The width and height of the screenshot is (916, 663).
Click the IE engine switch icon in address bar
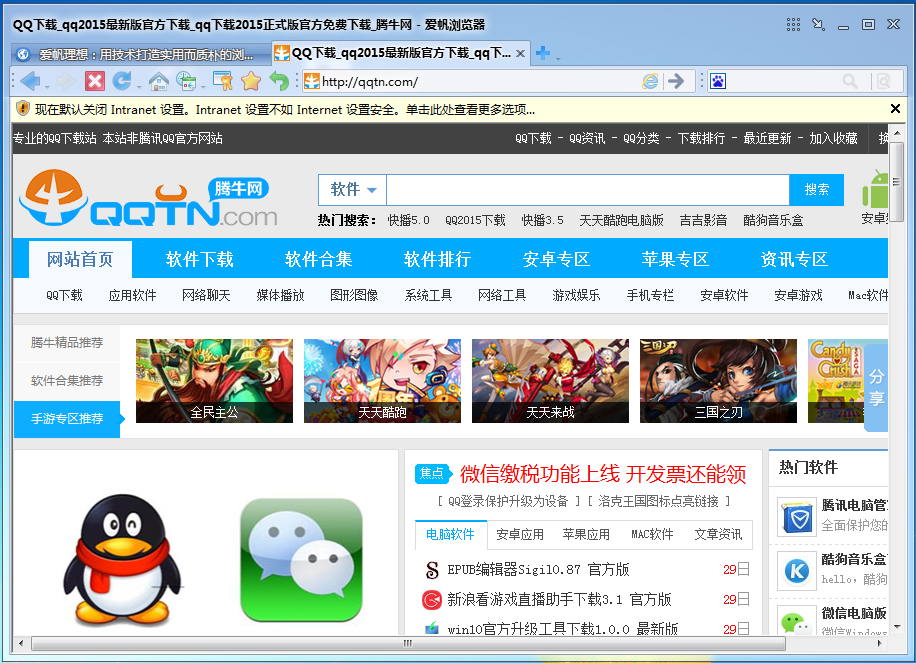650,81
